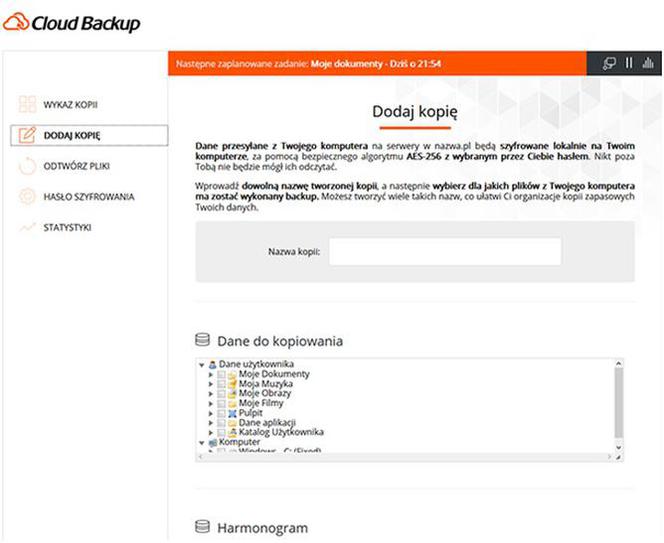Click the tree scrollbar up arrow
The width and height of the screenshot is (664, 543).
tap(619, 363)
